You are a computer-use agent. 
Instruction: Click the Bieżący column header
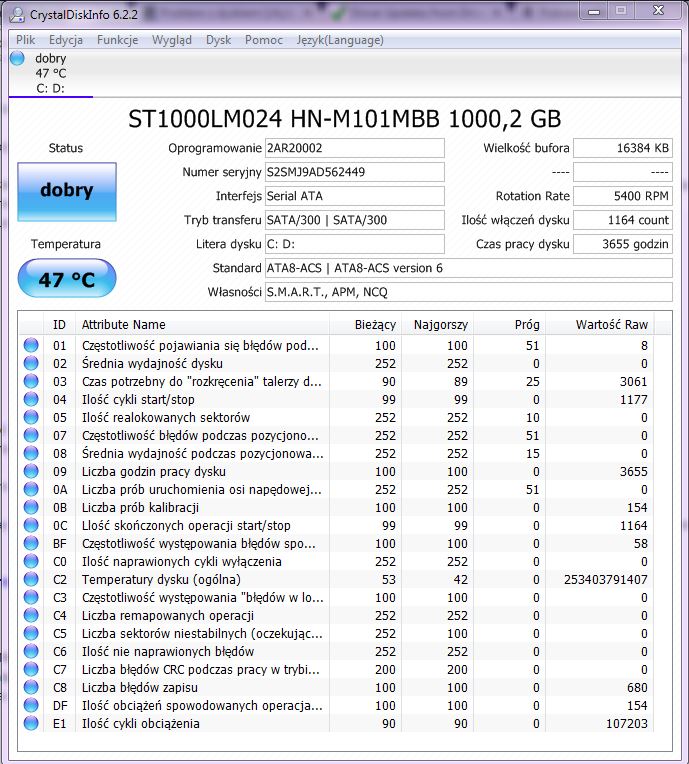[365, 325]
